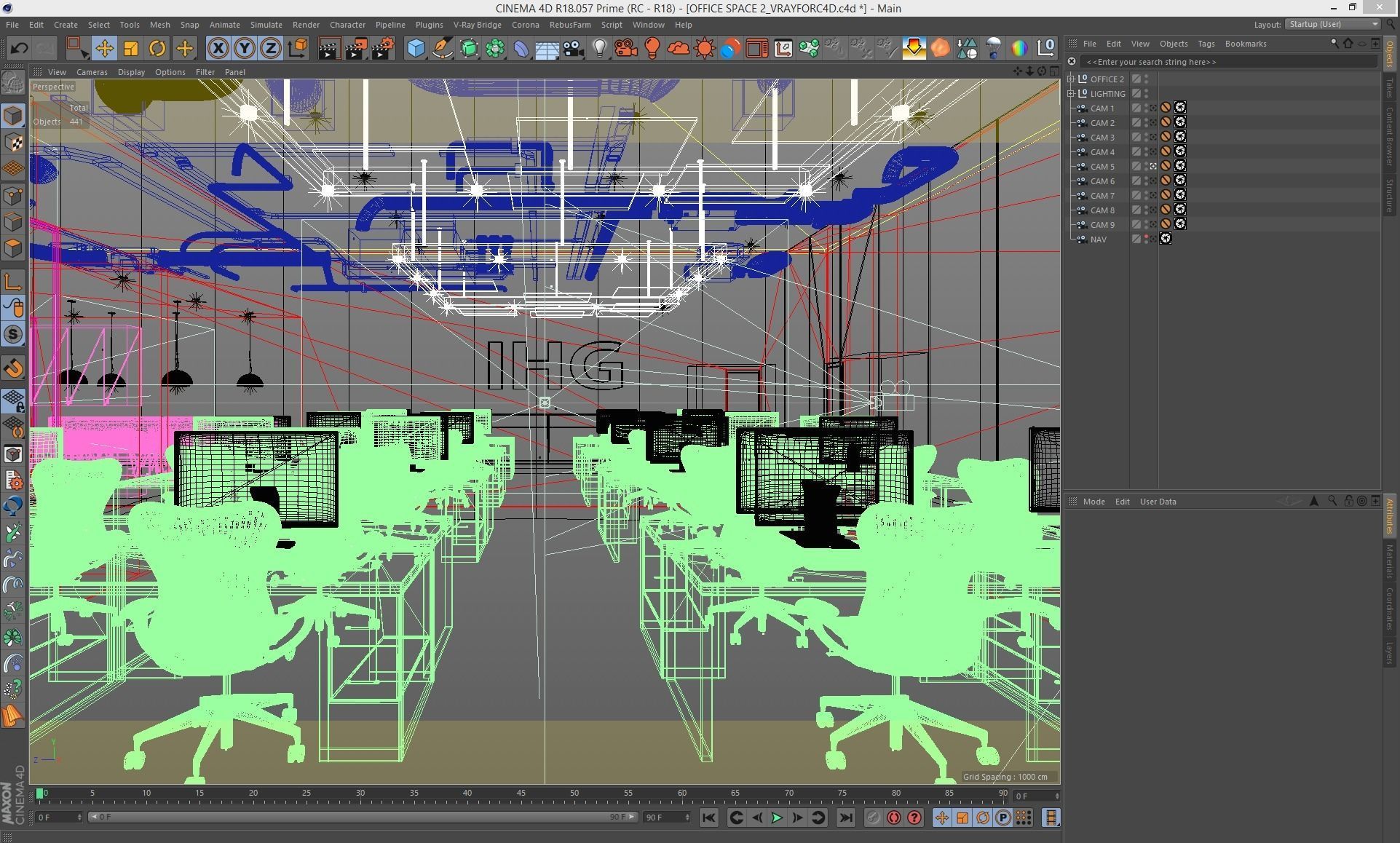Toggle layer checkbox for OFFICE 2
Screen dimensions: 1400x843
[1136, 79]
